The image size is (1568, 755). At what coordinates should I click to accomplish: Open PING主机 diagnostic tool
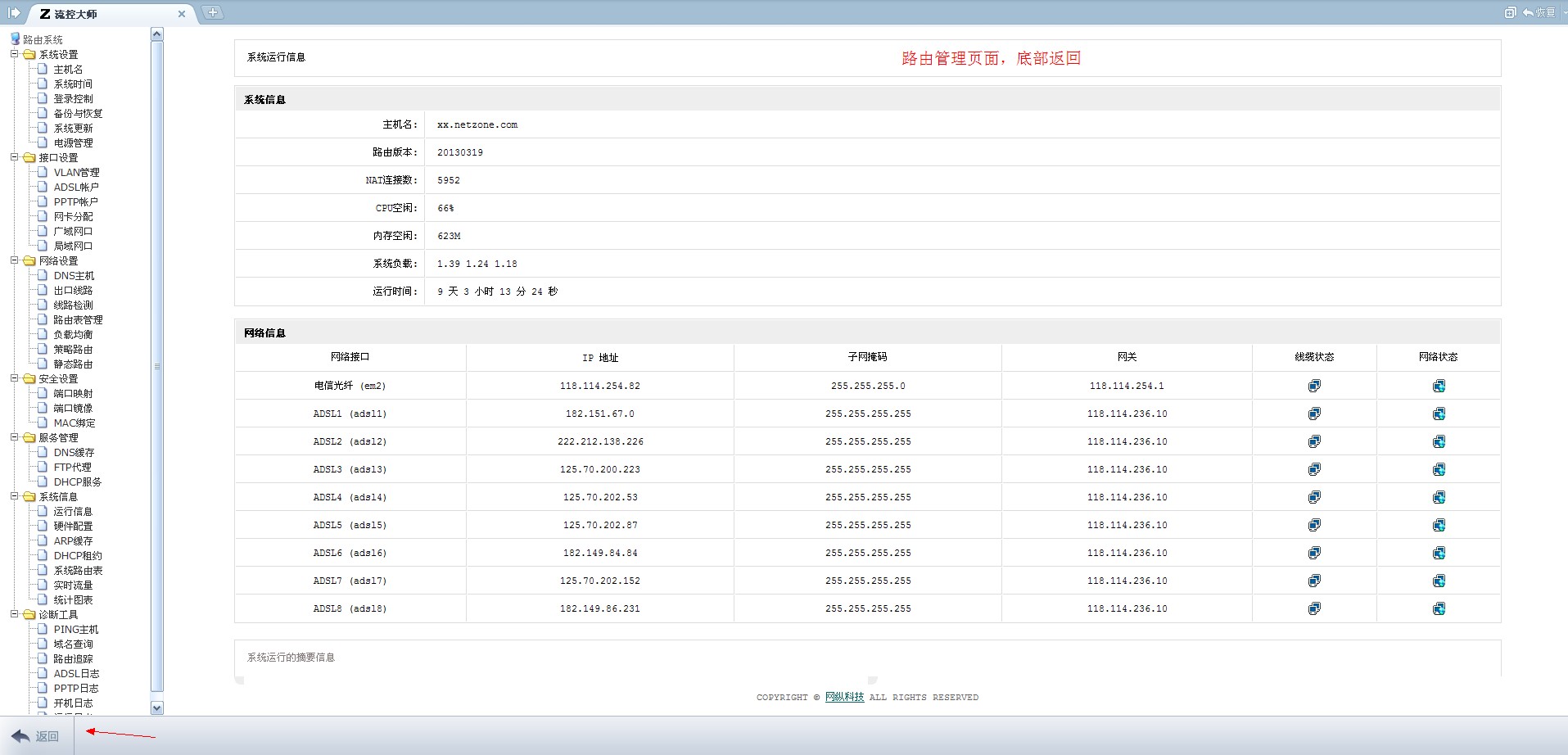coord(76,630)
